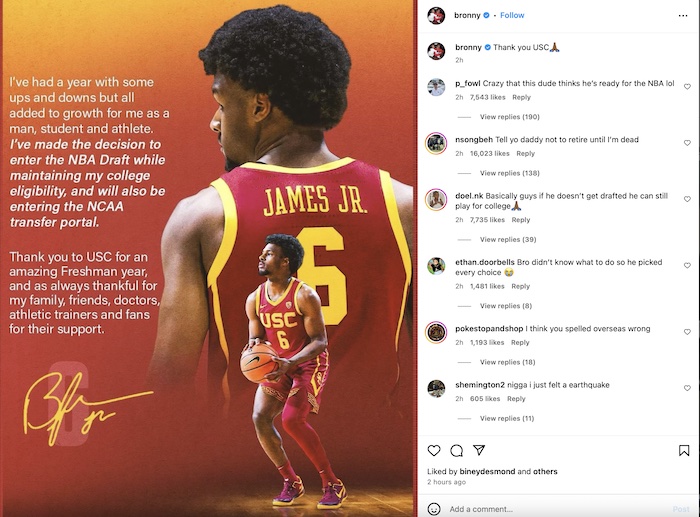Viewport: 700px width, 517px height.
Task: Open the bineydesmond liker profile link
Action: [487, 471]
